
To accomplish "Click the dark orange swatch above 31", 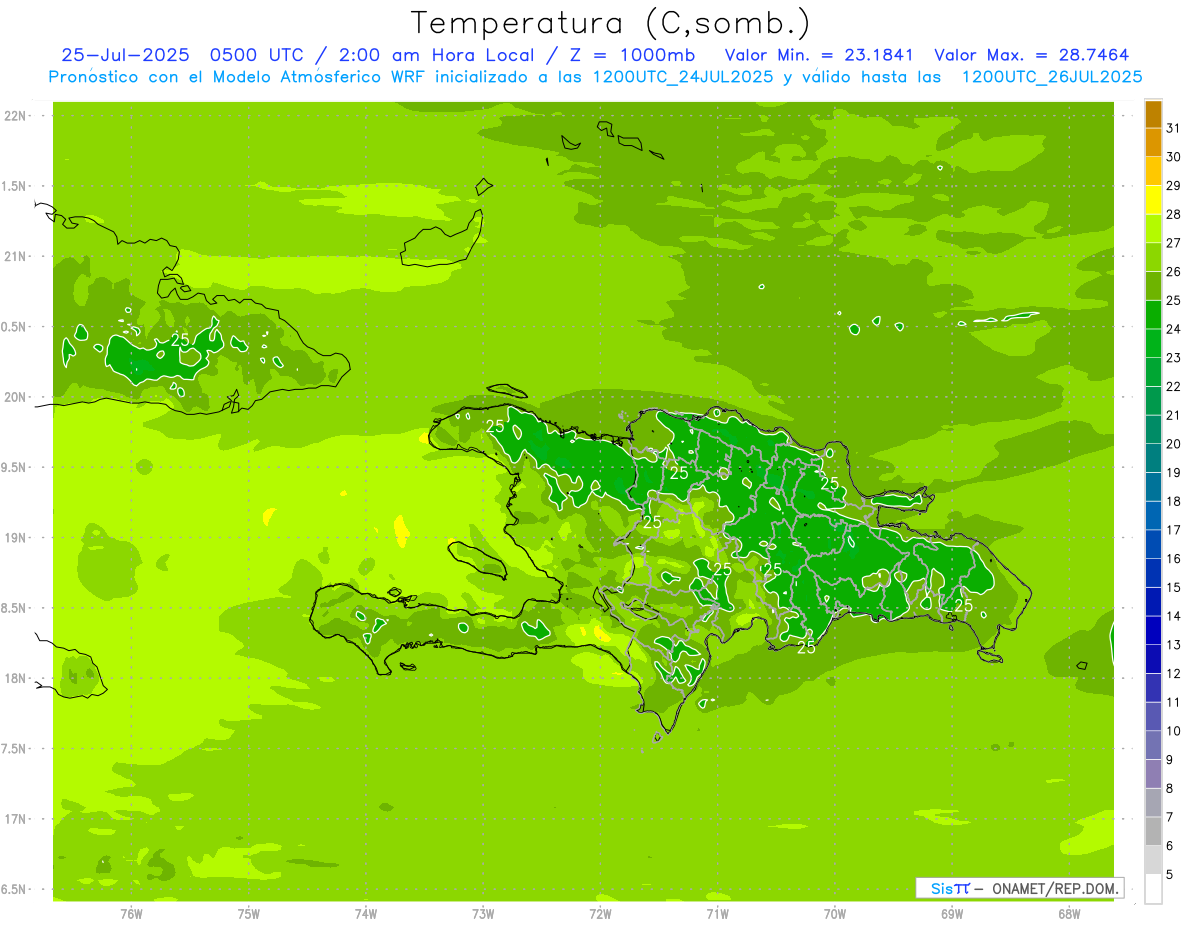I will [1153, 113].
